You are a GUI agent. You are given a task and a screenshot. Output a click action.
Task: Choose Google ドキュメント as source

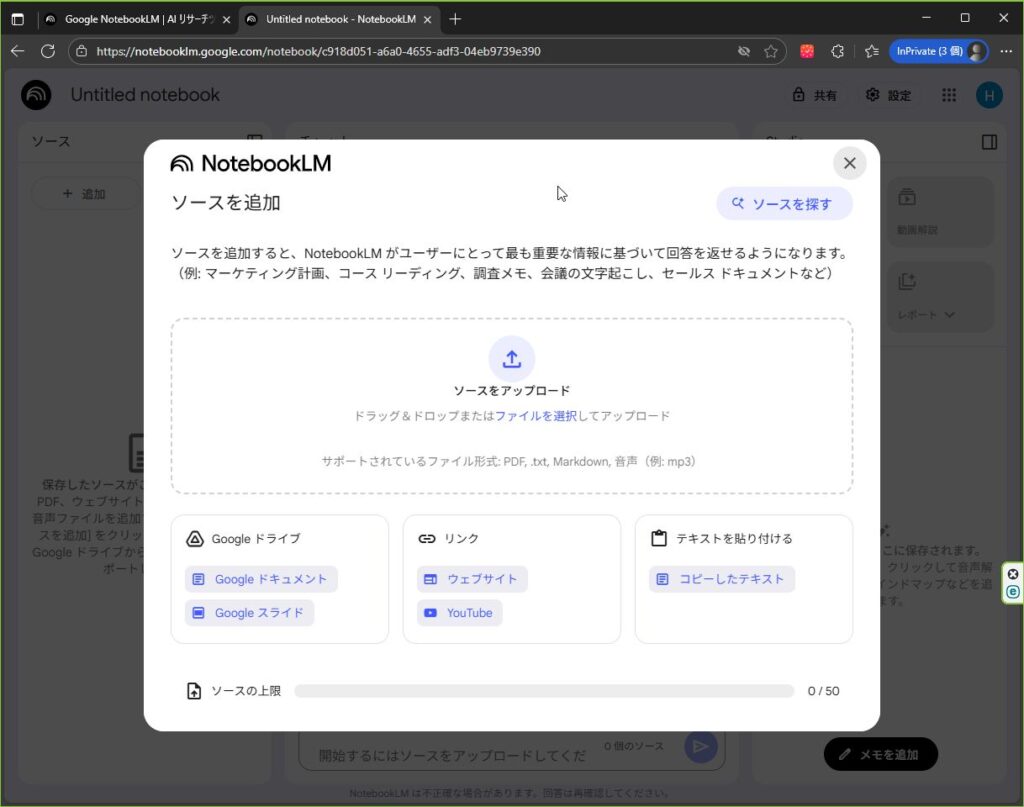tap(261, 579)
